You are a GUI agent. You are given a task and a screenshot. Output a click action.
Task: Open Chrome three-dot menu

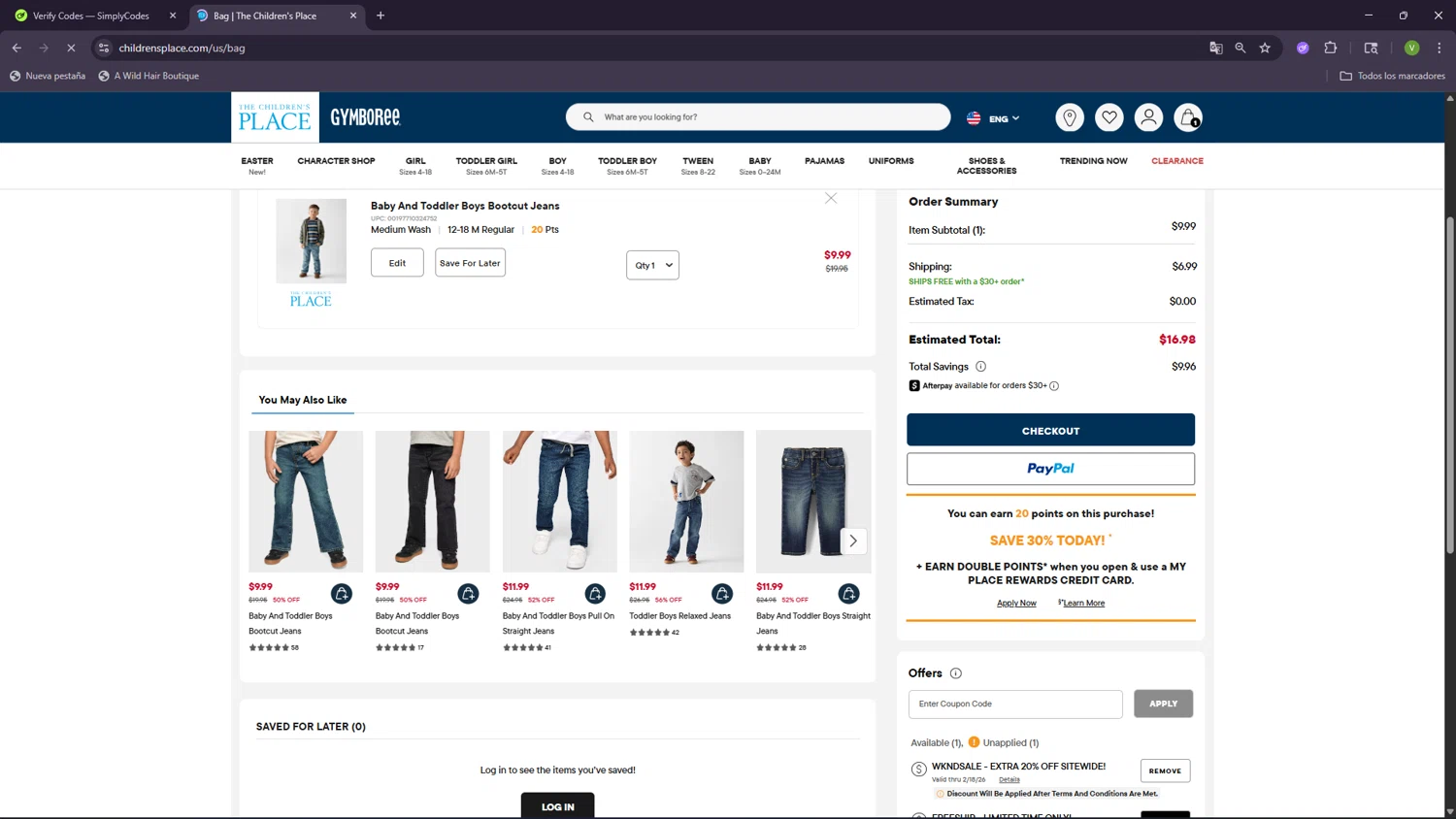(x=1439, y=48)
